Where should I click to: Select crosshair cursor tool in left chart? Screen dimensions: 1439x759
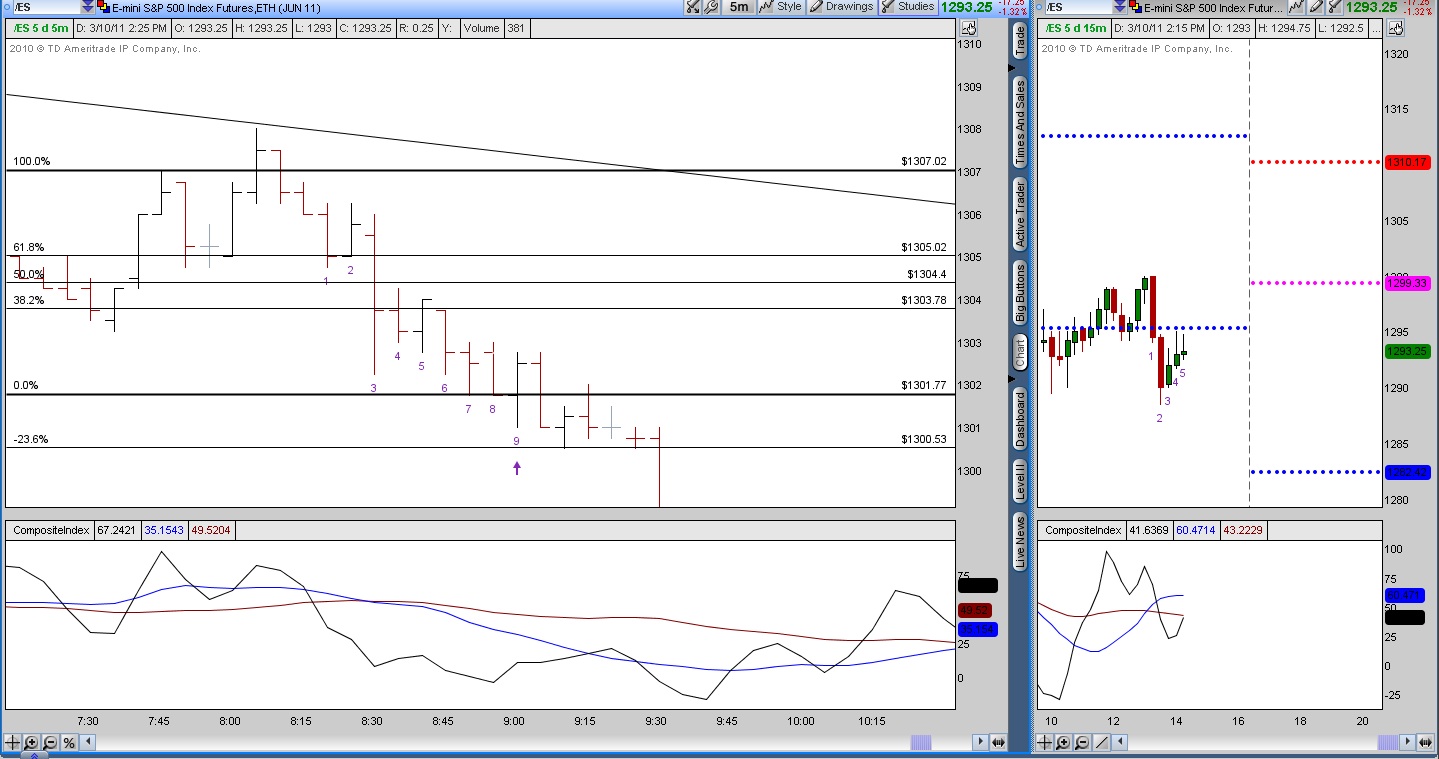(12, 742)
